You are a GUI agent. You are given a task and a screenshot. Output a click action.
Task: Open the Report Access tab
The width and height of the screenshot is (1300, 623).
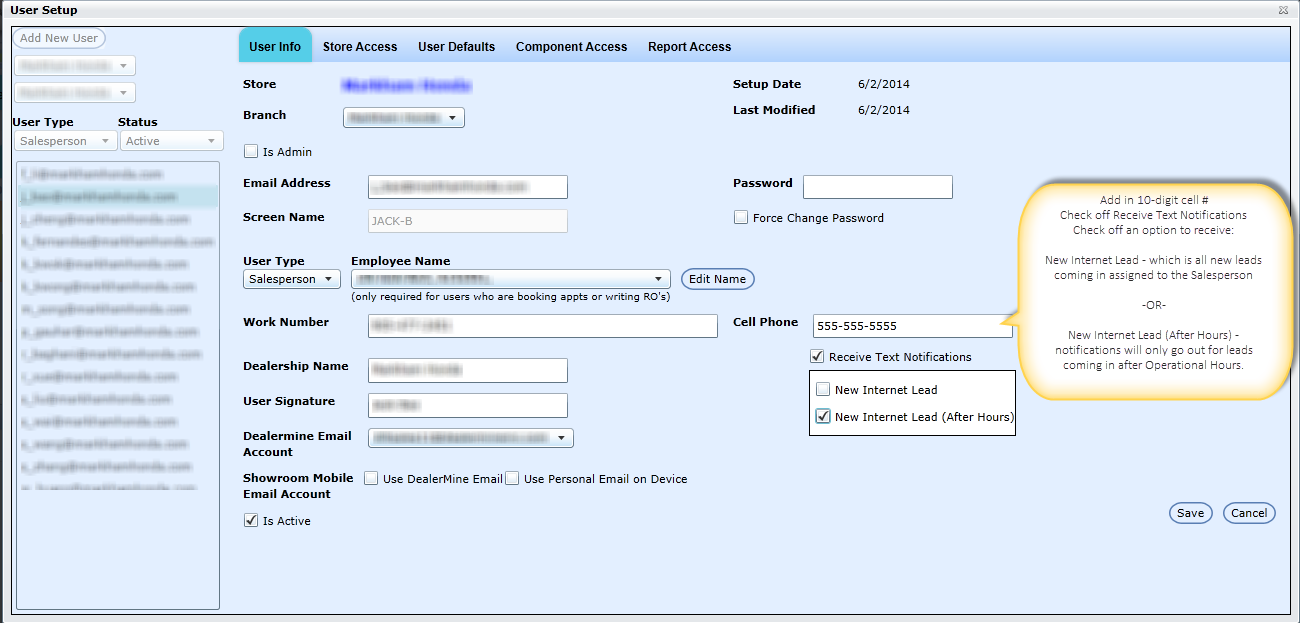689,47
